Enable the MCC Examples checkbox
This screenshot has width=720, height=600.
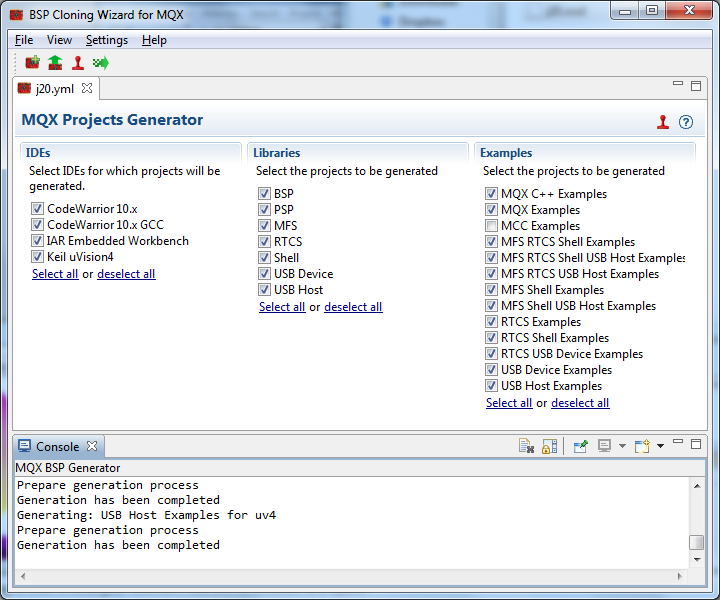click(491, 225)
